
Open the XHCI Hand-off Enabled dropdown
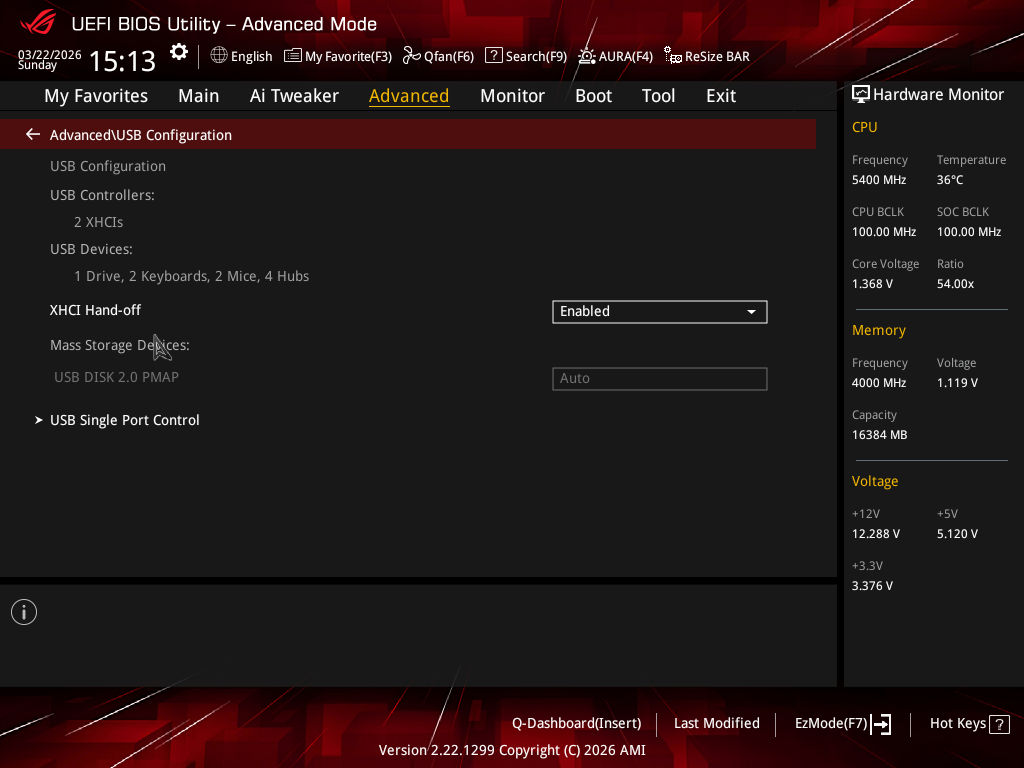(660, 312)
